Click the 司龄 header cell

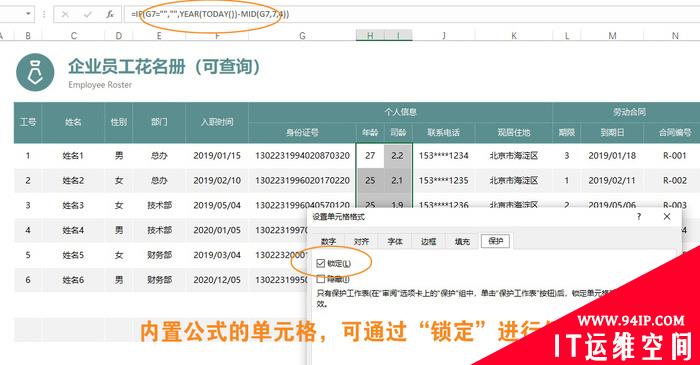coord(398,133)
